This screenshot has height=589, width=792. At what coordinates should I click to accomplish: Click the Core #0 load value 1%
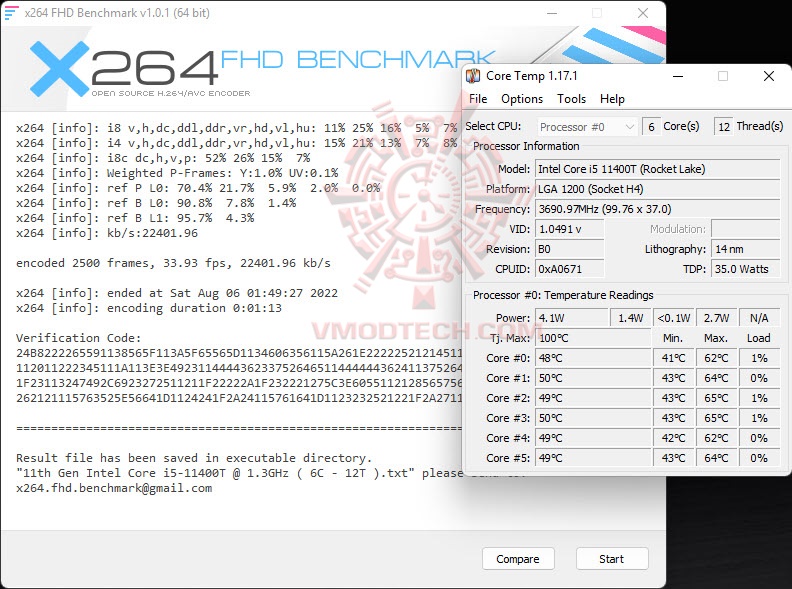point(759,358)
